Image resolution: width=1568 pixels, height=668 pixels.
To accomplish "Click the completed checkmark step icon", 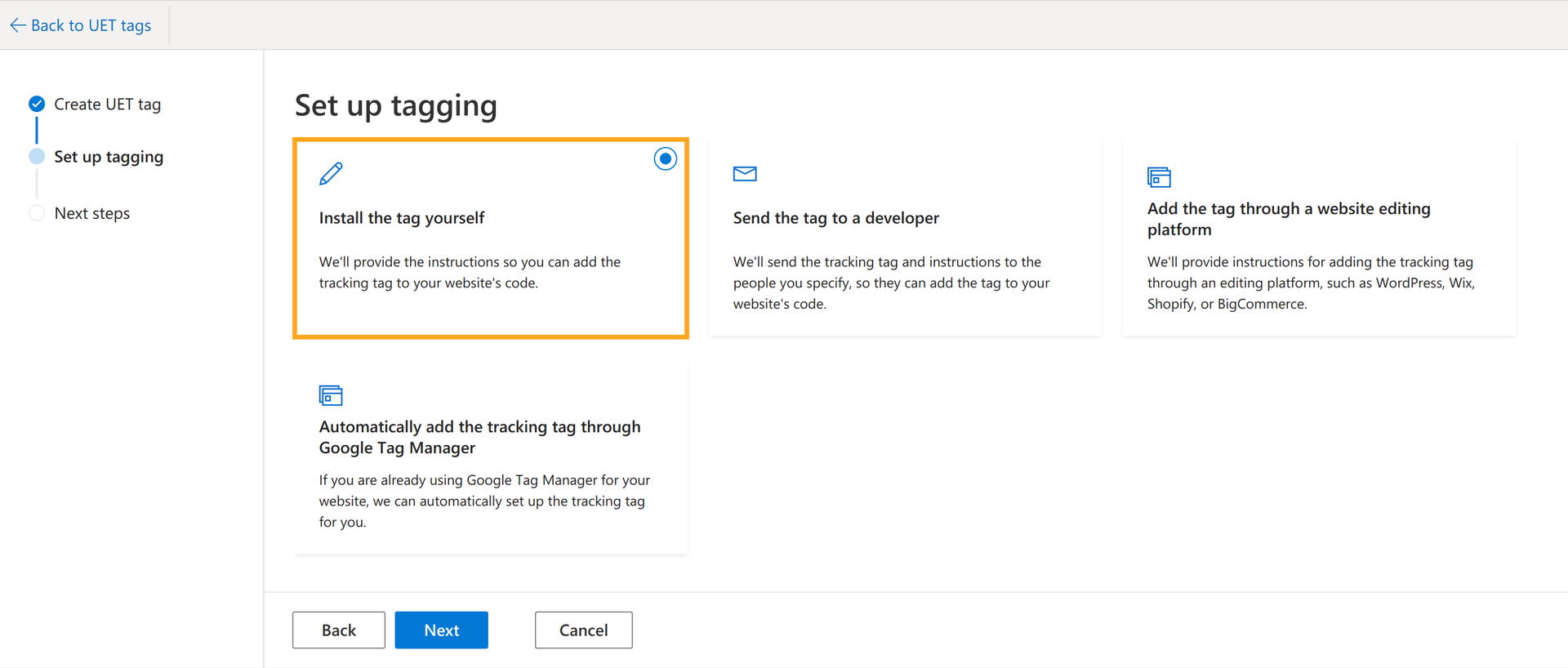I will coord(37,104).
